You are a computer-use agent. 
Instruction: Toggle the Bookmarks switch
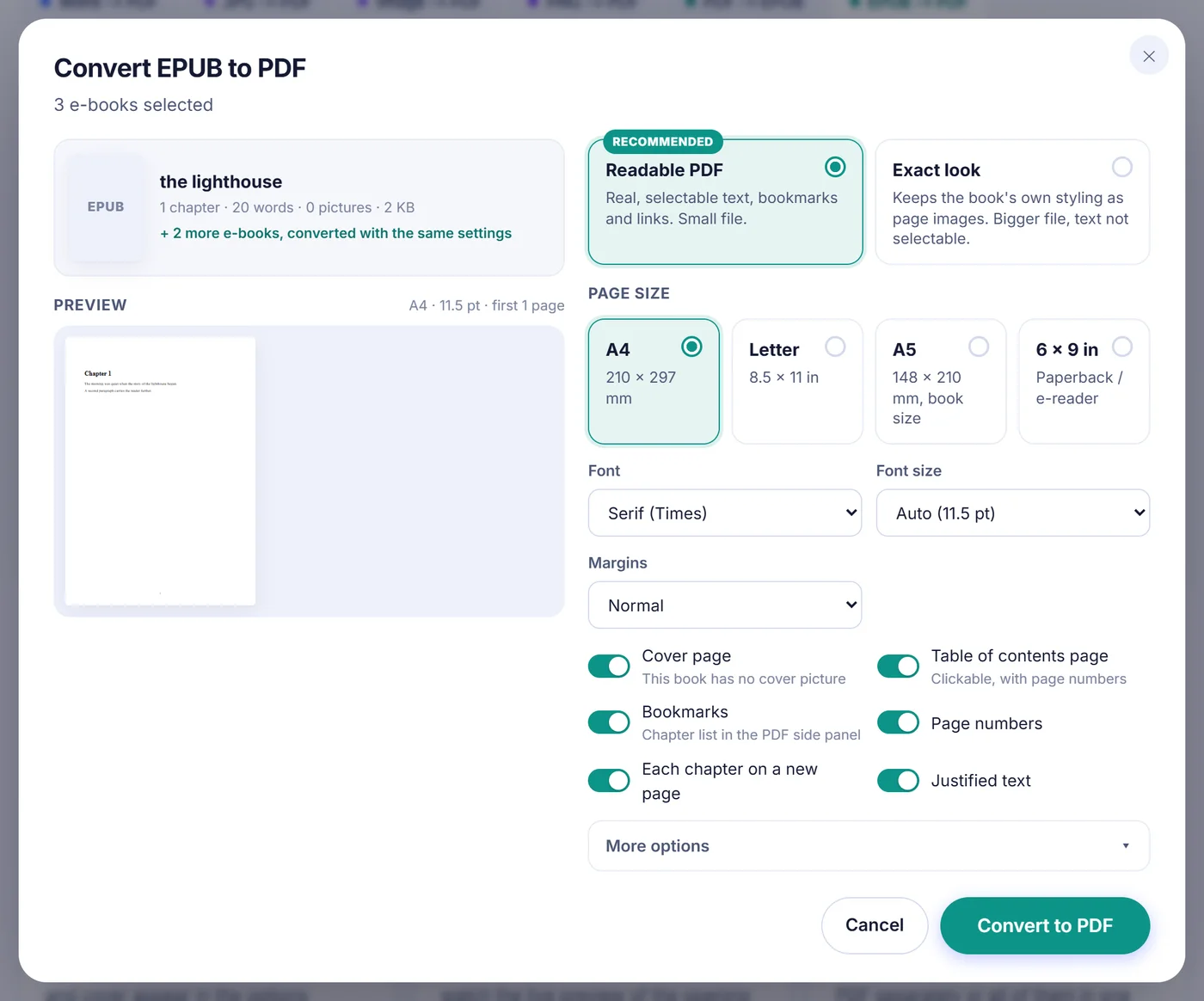609,722
